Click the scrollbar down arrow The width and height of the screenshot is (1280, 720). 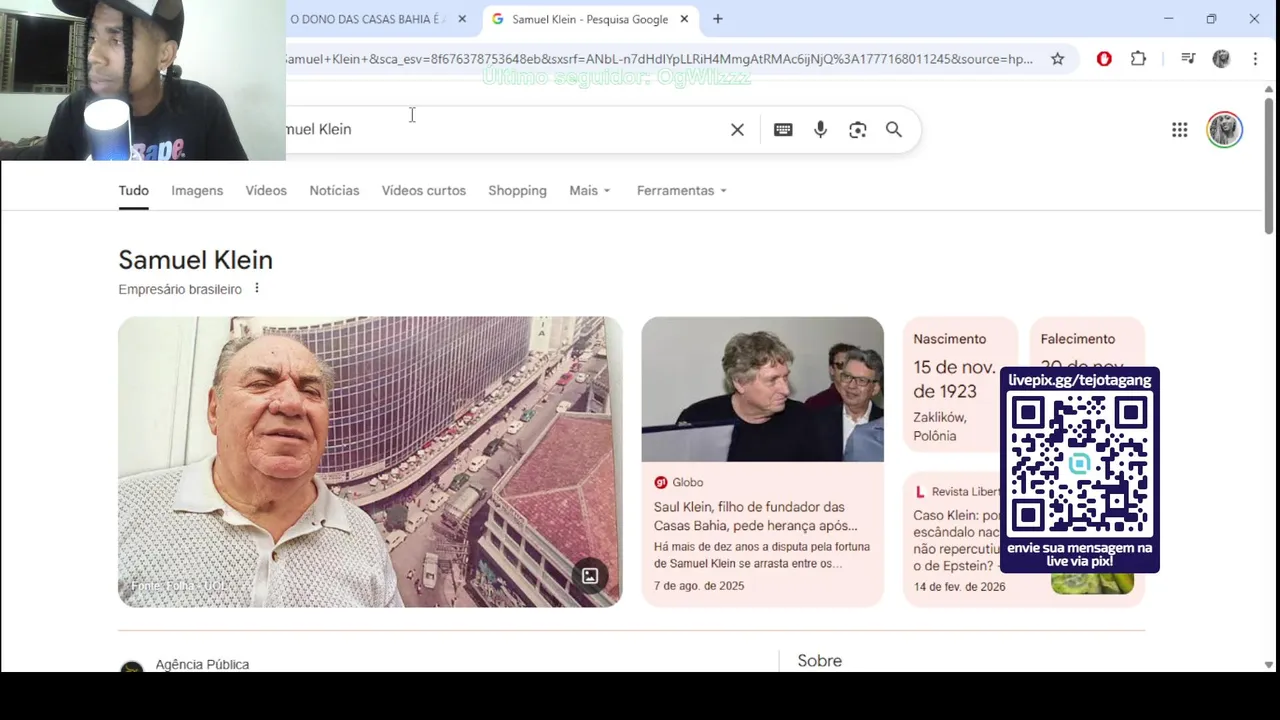point(1269,664)
